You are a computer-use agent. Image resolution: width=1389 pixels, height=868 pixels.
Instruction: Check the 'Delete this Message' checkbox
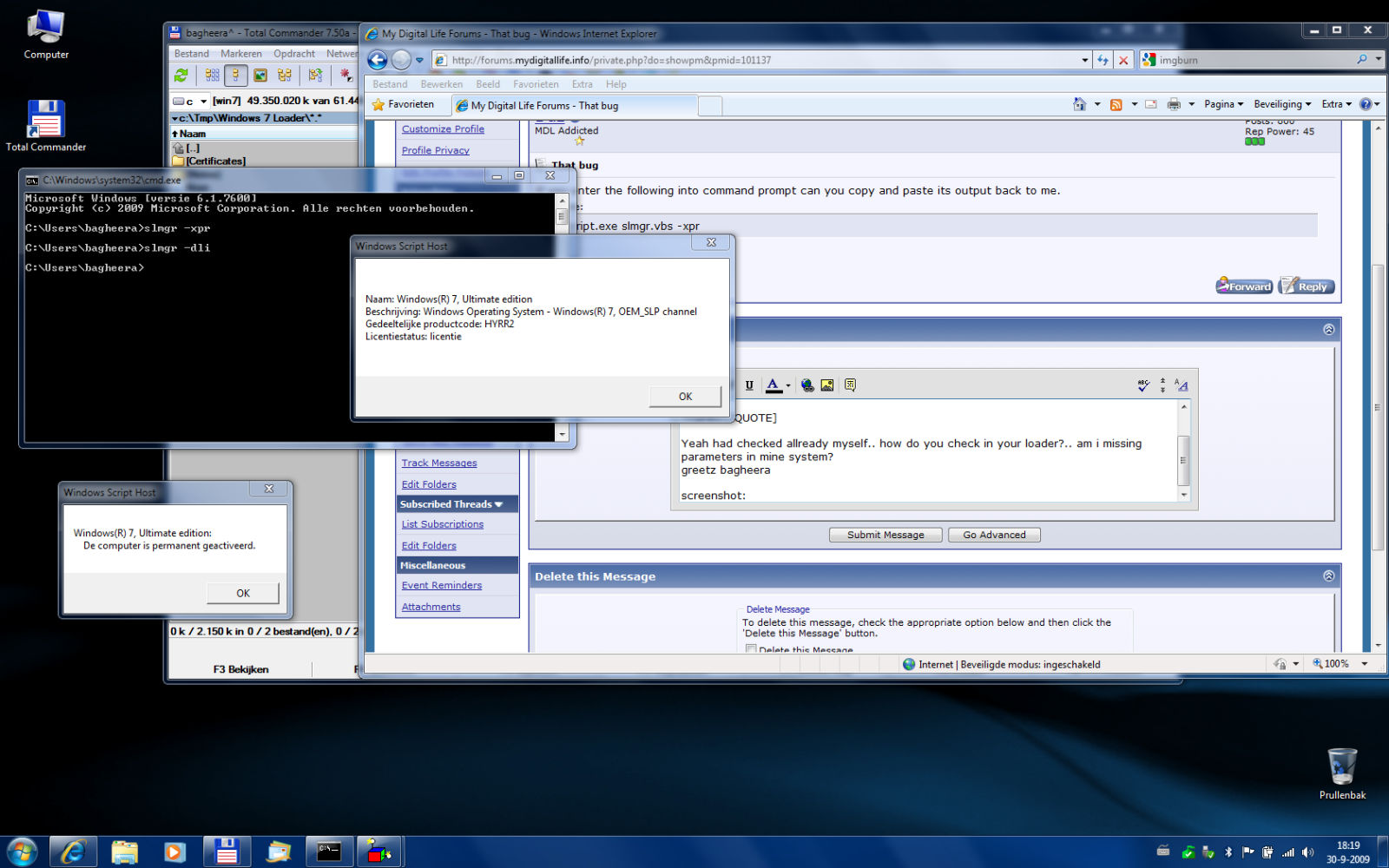[751, 648]
